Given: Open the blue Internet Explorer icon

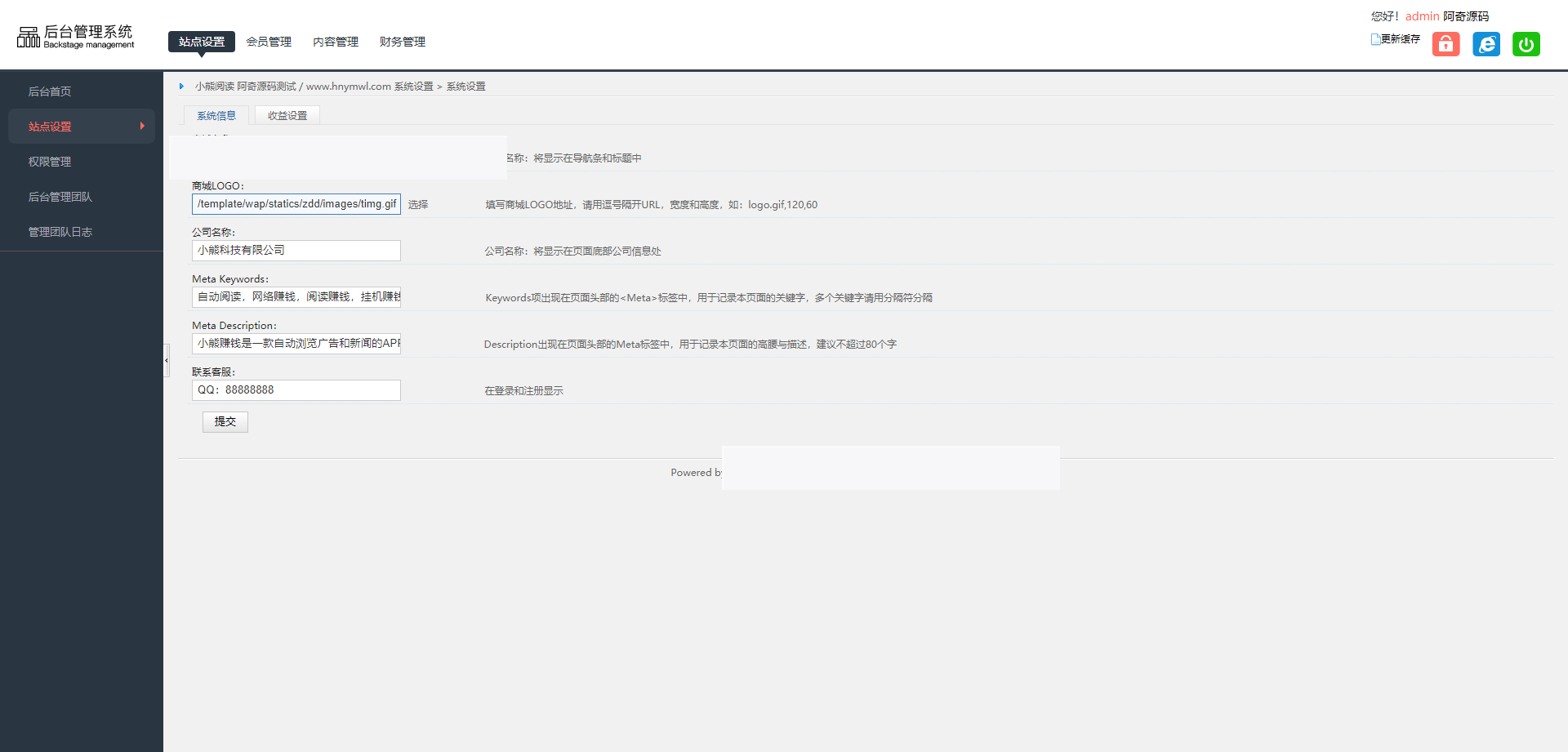Looking at the screenshot, I should coord(1486,44).
